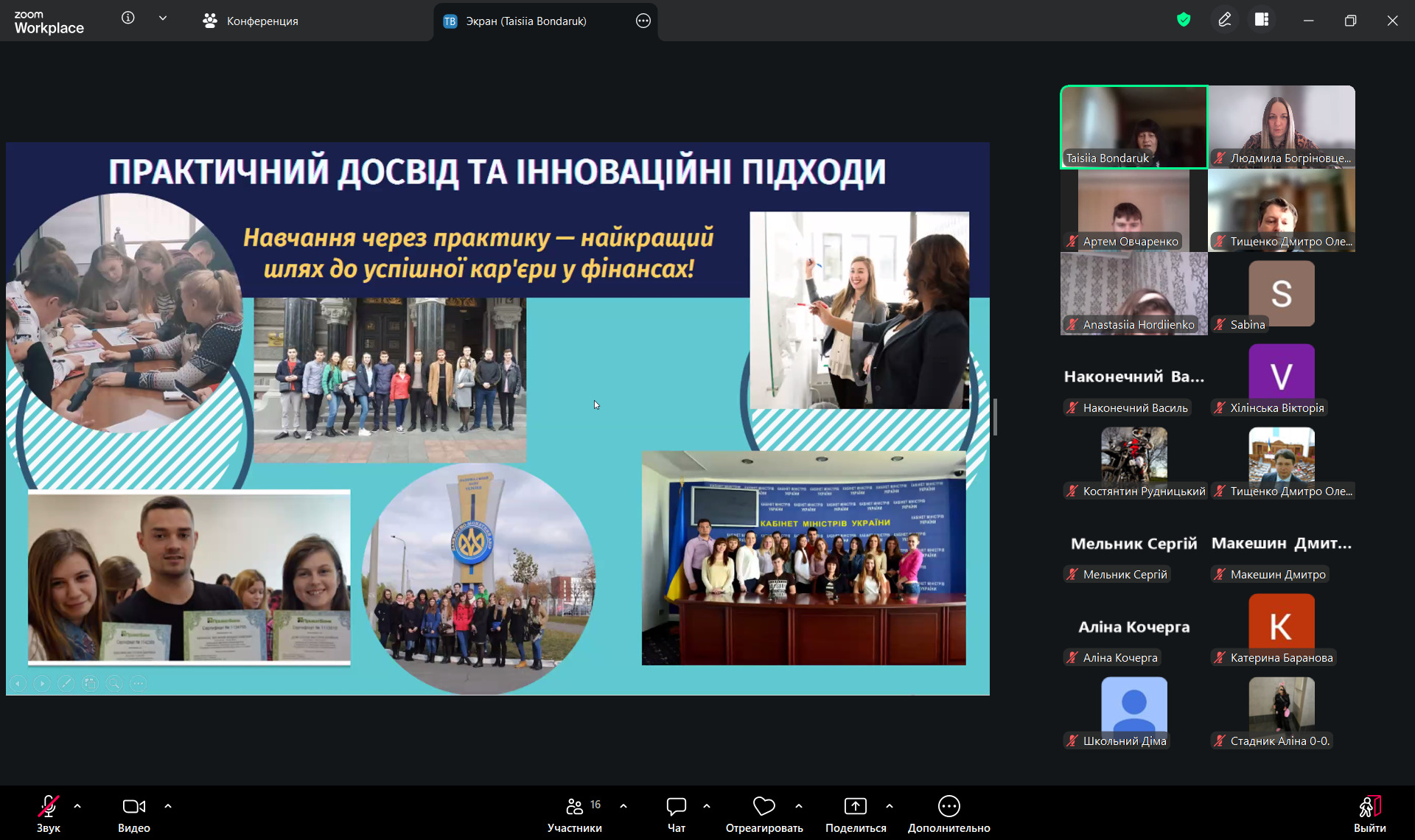Select Taisiia Bondaruk video thumbnail
Image resolution: width=1415 pixels, height=840 pixels.
tap(1133, 127)
